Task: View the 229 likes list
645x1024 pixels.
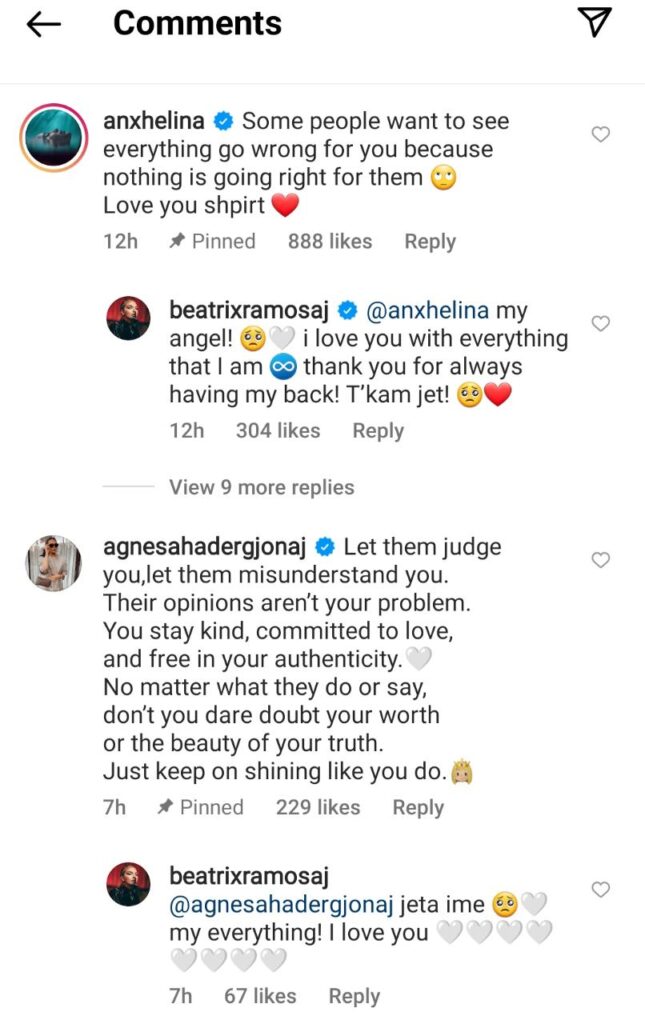Action: pyautogui.click(x=317, y=807)
